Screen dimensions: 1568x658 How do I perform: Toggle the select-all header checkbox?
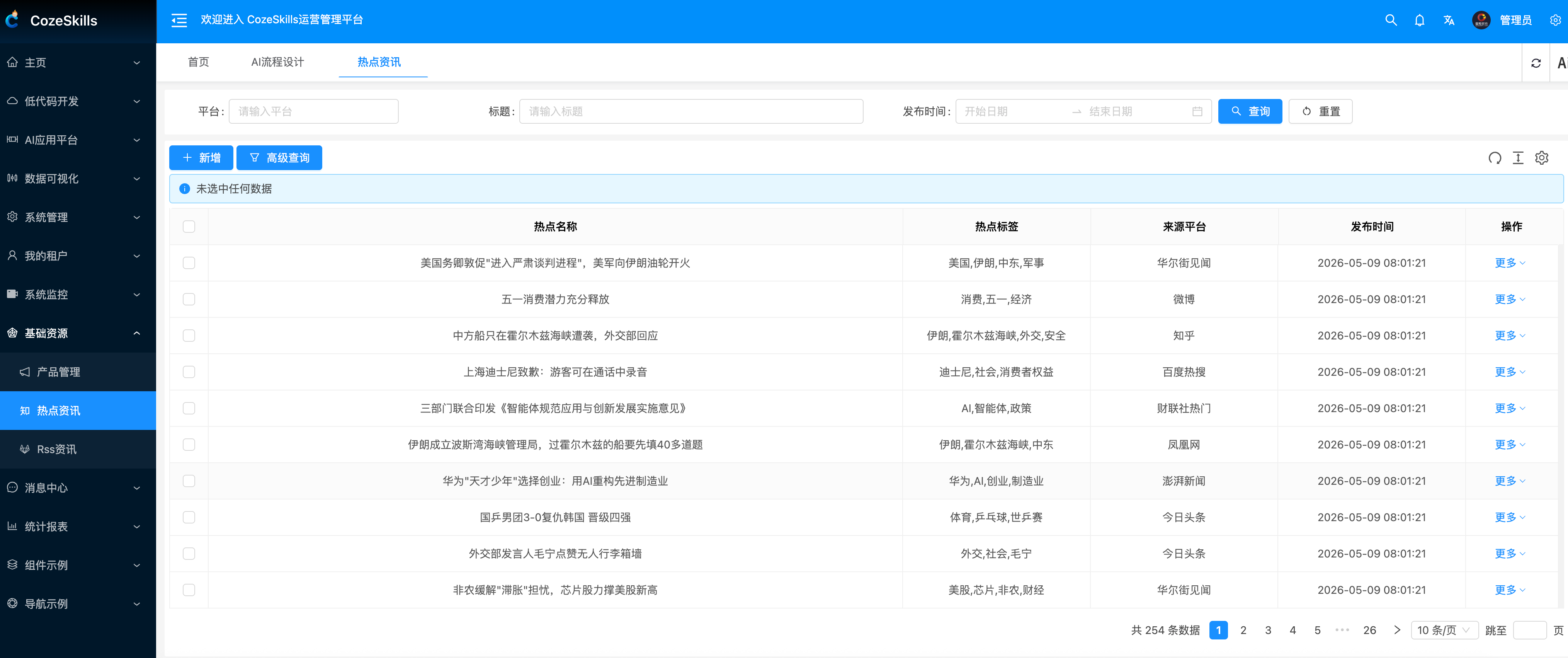189,227
